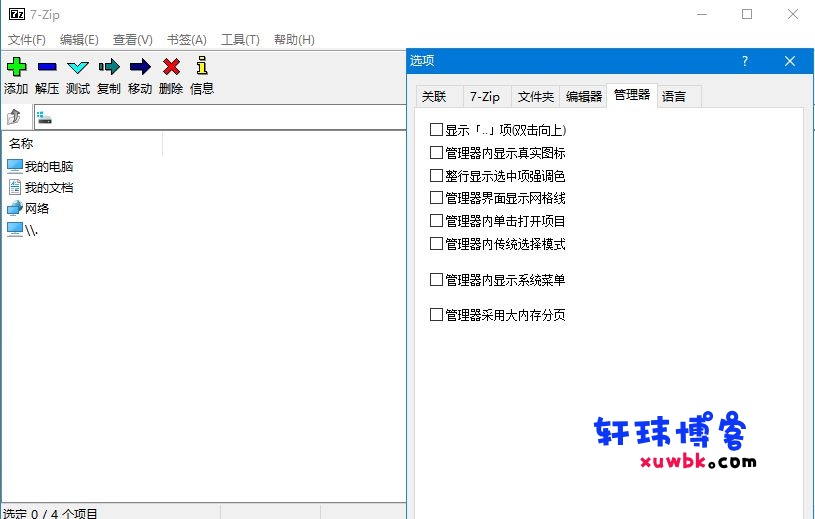Select 我的文档 text in file list
Viewport: 815px width, 519px height.
(x=49, y=188)
